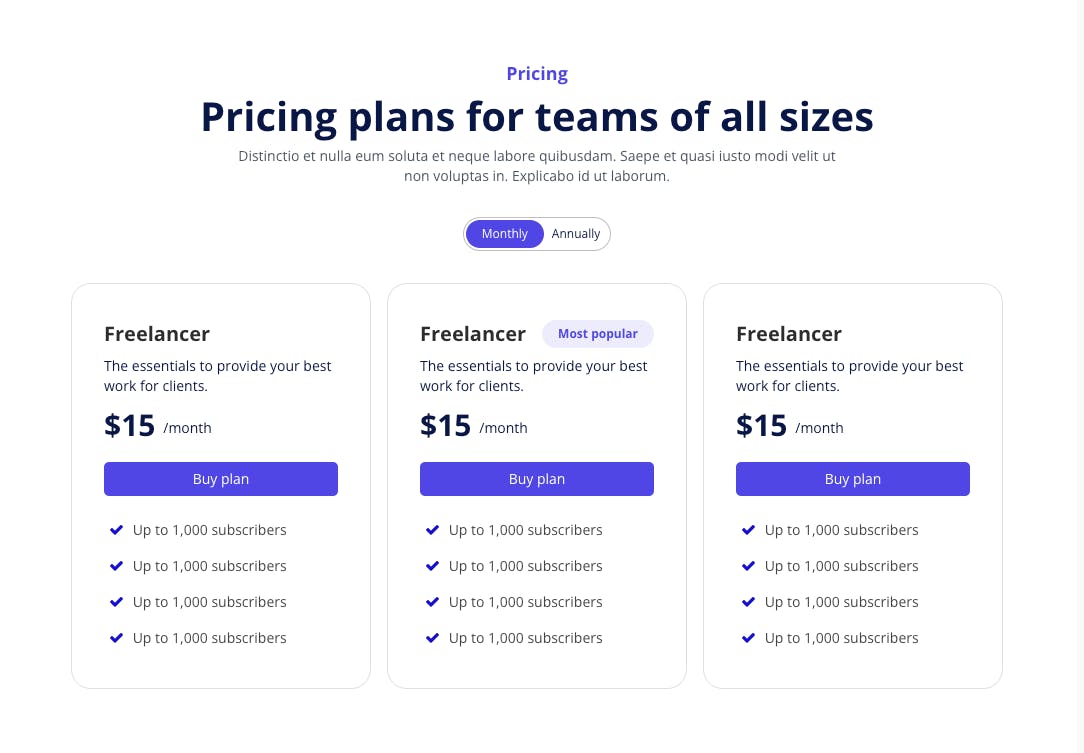Buy plan on the Most popular card
The width and height of the screenshot is (1084, 753).
[536, 479]
